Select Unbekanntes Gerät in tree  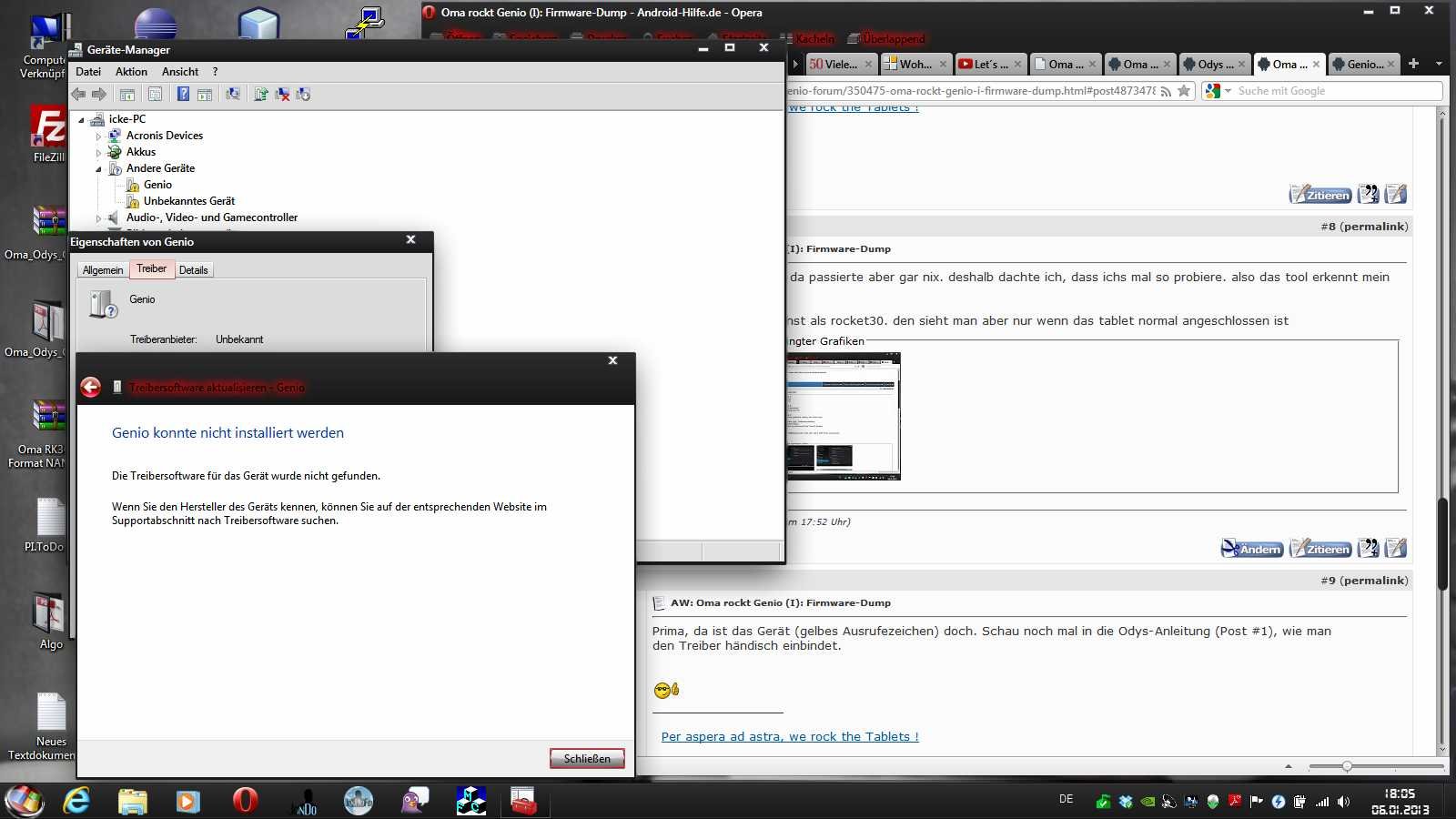tap(188, 201)
